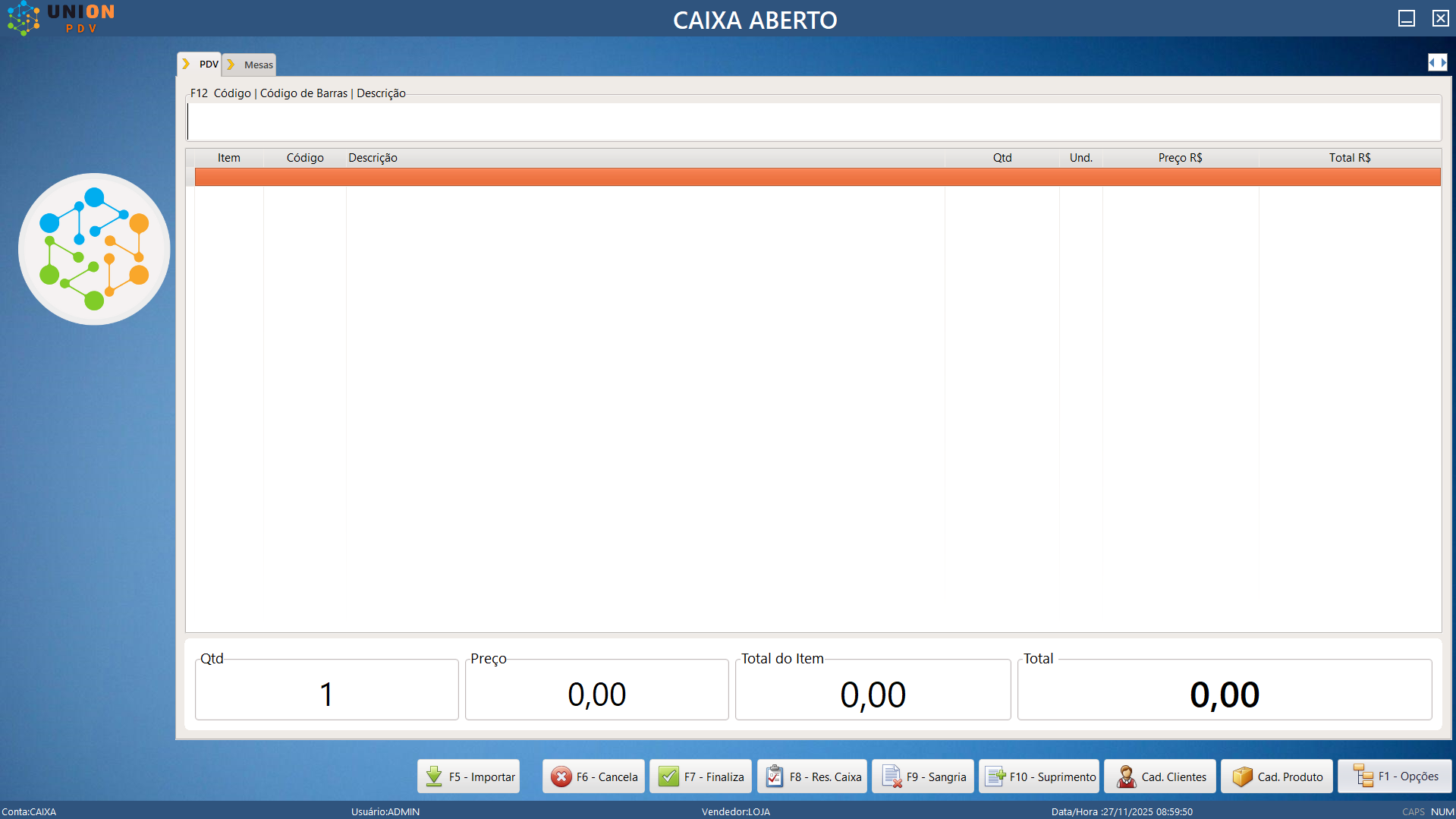
Task: Click the yellow chevron on the Mesas tab
Action: click(231, 65)
